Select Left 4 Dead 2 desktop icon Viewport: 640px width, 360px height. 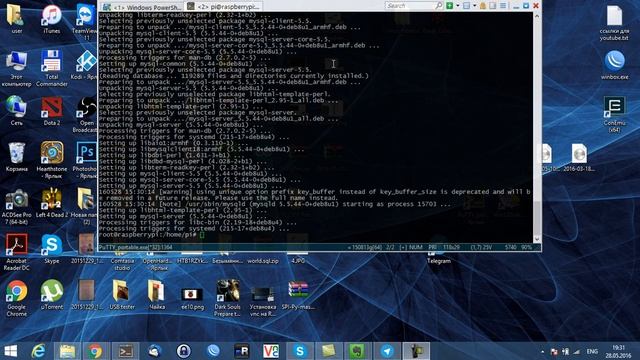click(51, 203)
